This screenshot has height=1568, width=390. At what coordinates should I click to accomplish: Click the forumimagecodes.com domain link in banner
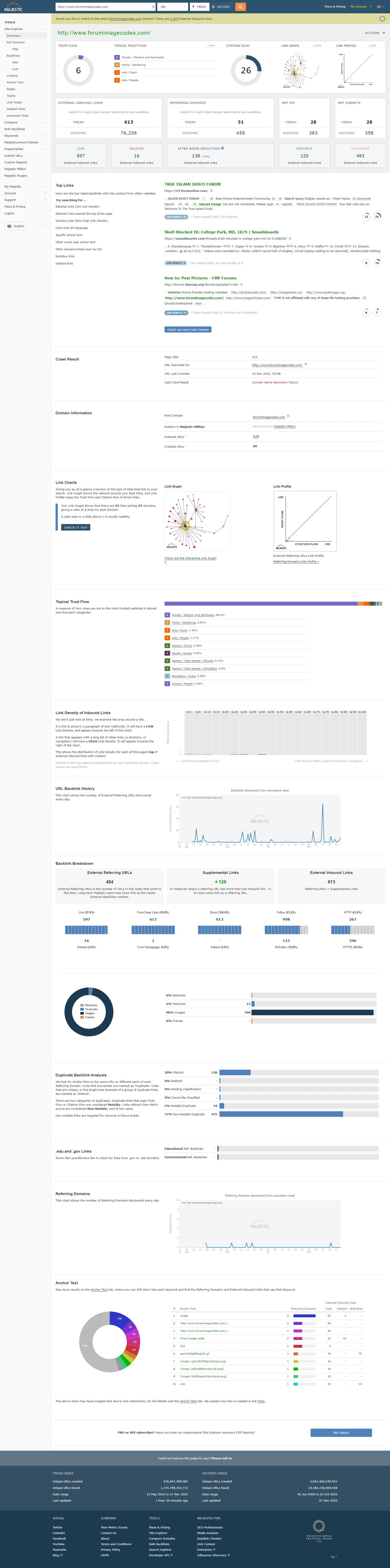[x=126, y=19]
